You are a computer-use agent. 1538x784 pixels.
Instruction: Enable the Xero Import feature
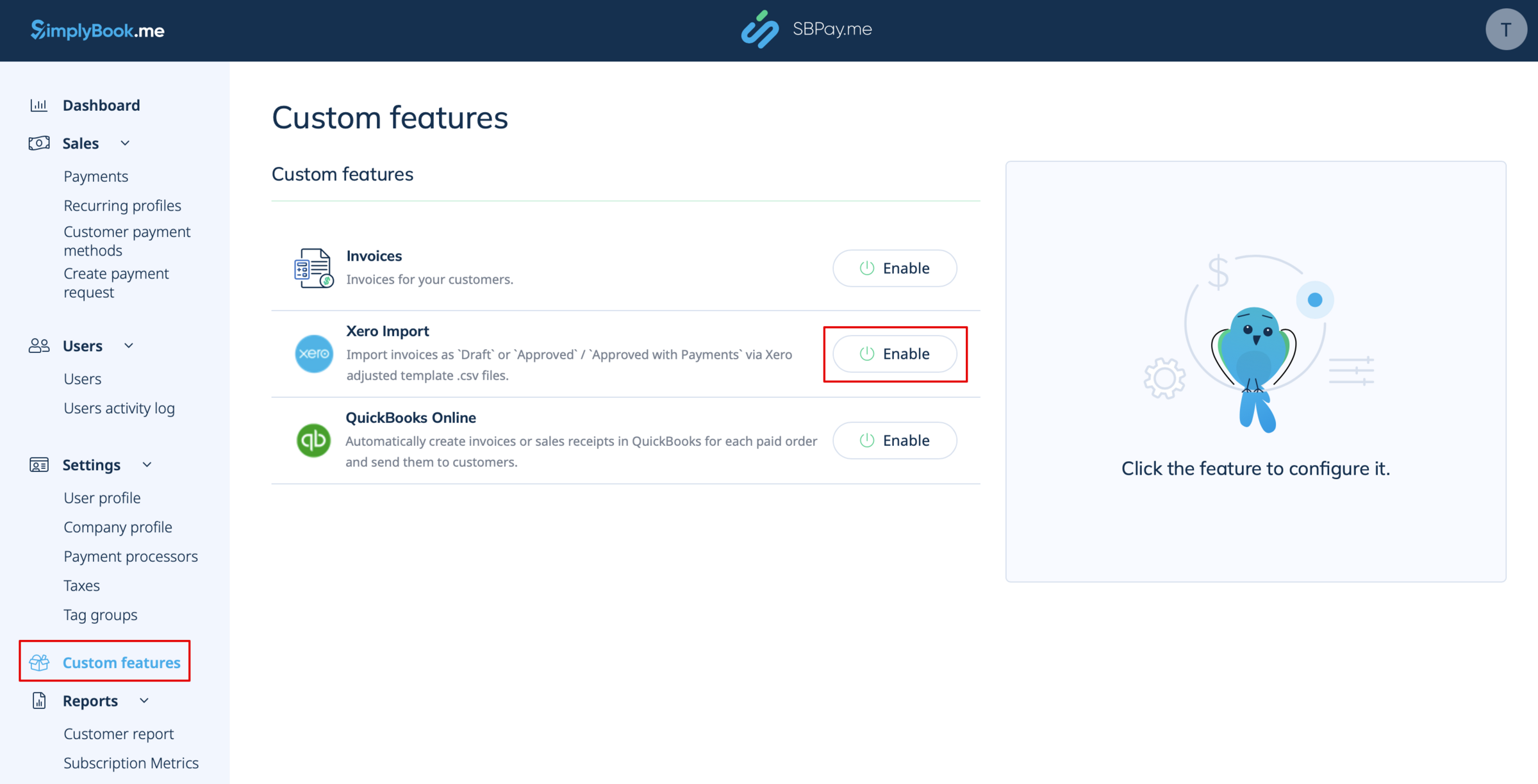point(895,353)
